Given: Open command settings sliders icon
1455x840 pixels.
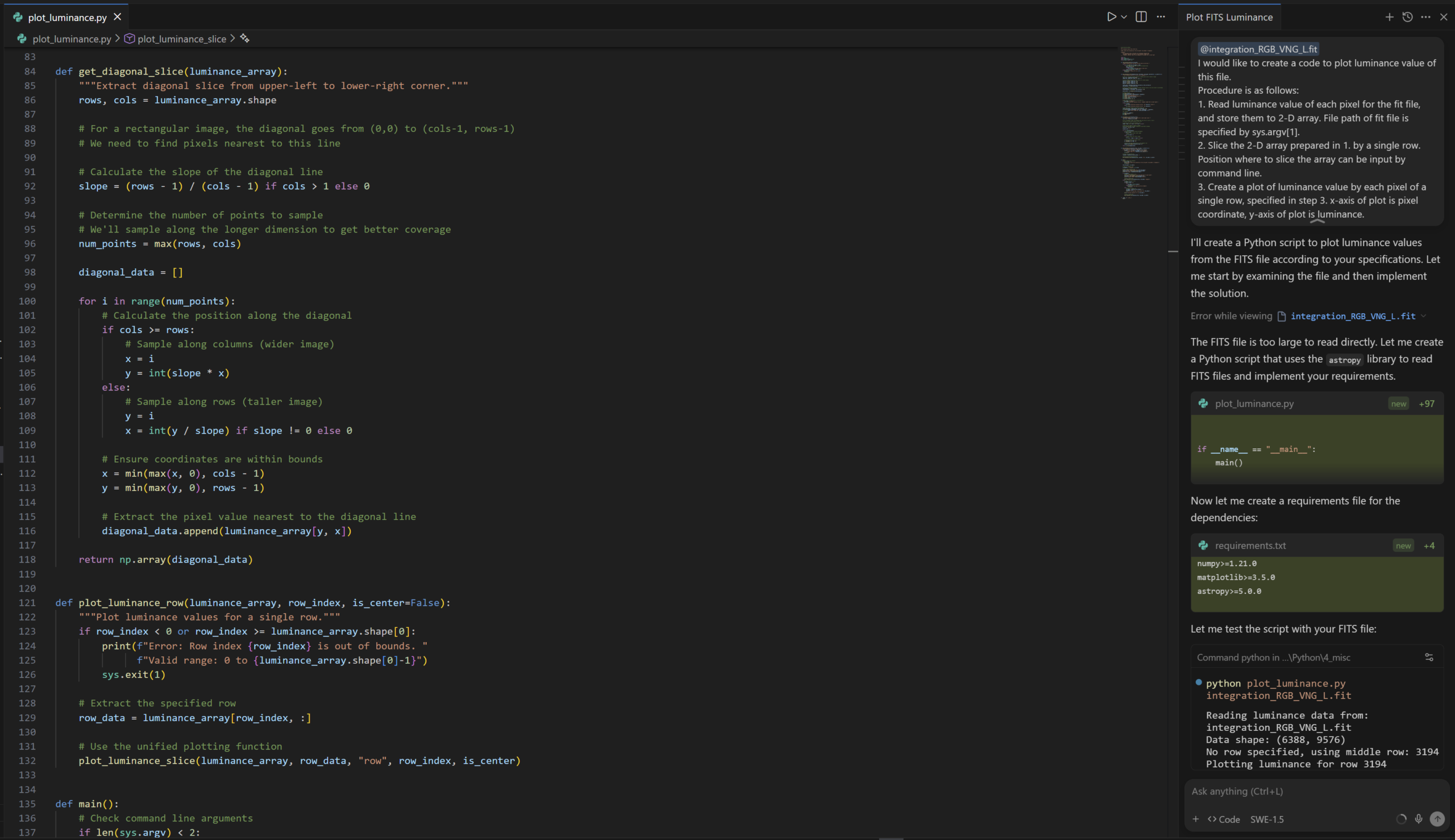Looking at the screenshot, I should [x=1428, y=657].
